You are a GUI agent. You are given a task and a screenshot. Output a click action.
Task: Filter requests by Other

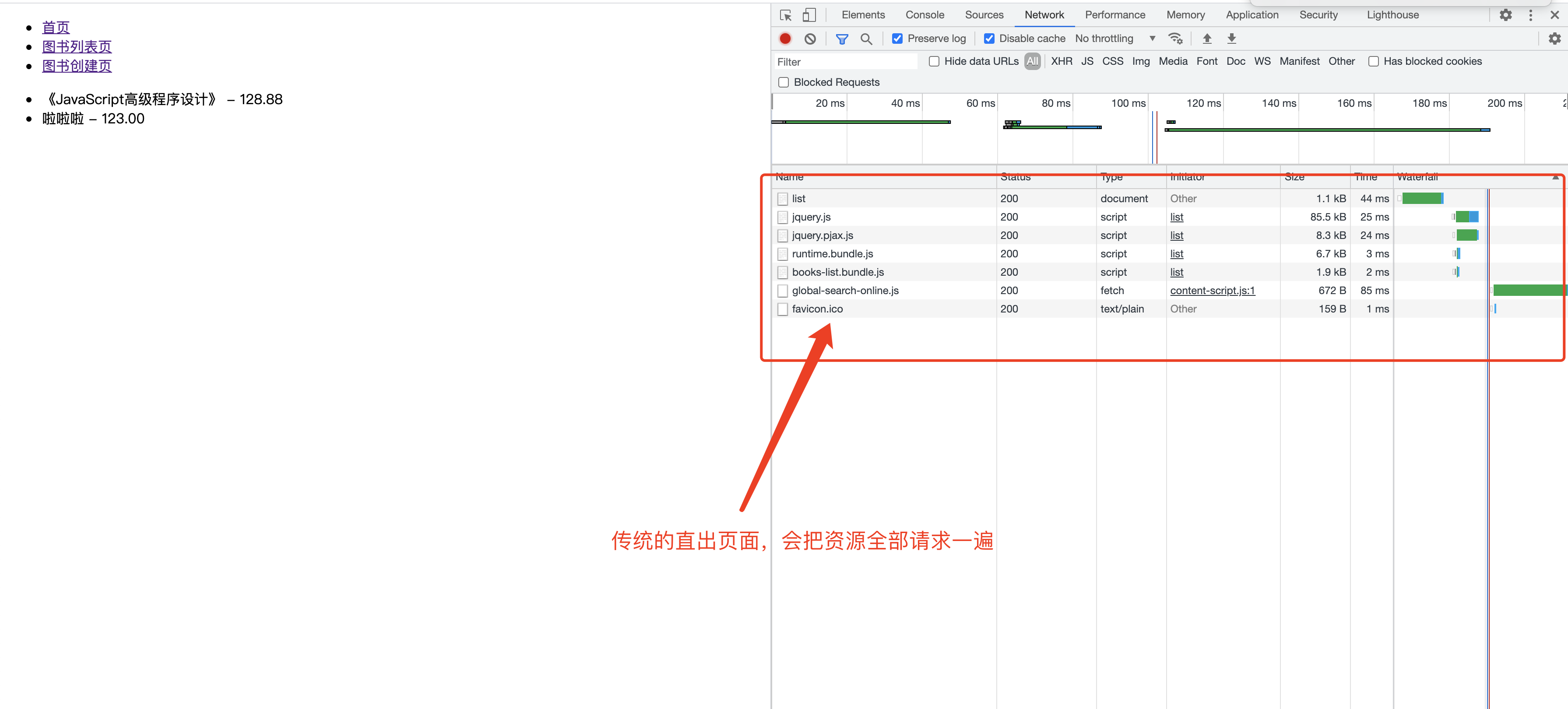click(1342, 61)
